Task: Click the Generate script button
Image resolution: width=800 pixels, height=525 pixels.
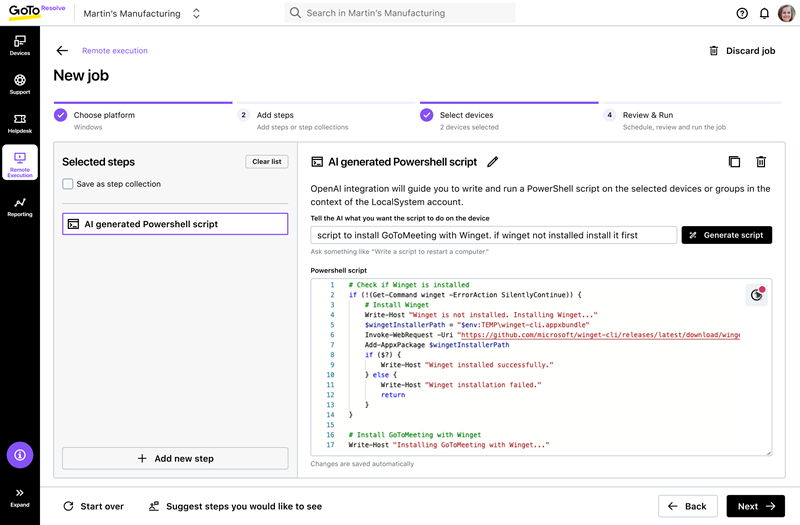Action: coord(727,235)
